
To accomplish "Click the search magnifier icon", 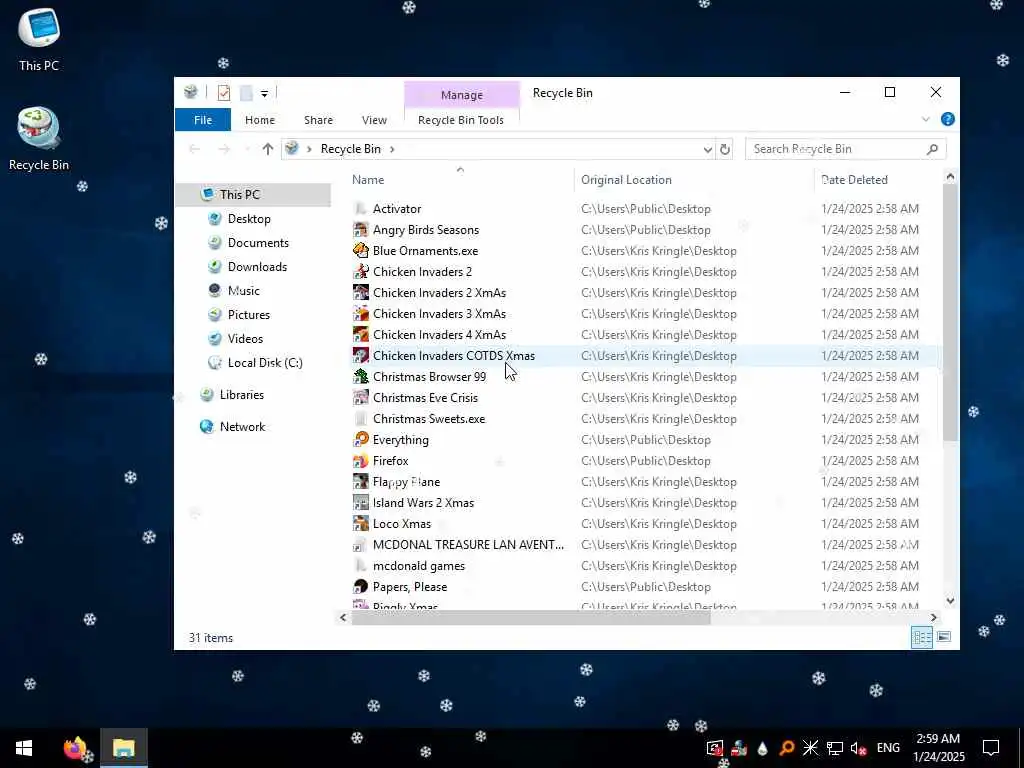I will tap(932, 149).
